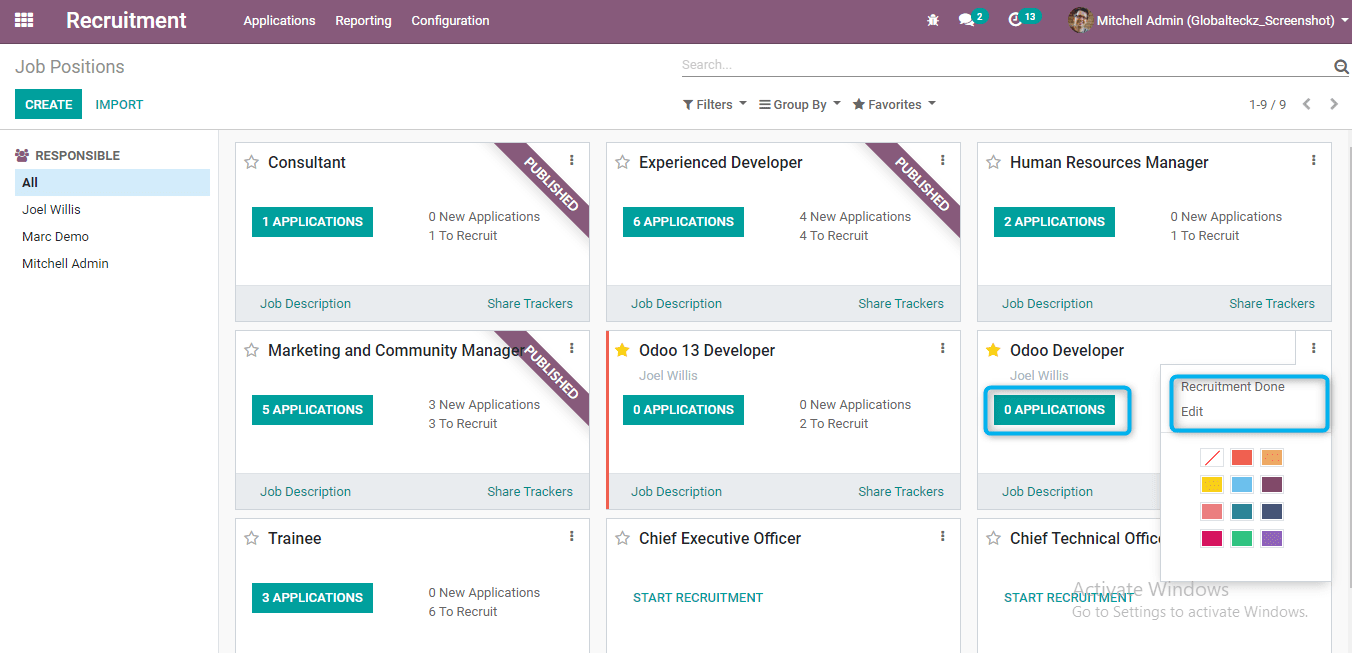Open the bug report icon in top bar

click(932, 19)
